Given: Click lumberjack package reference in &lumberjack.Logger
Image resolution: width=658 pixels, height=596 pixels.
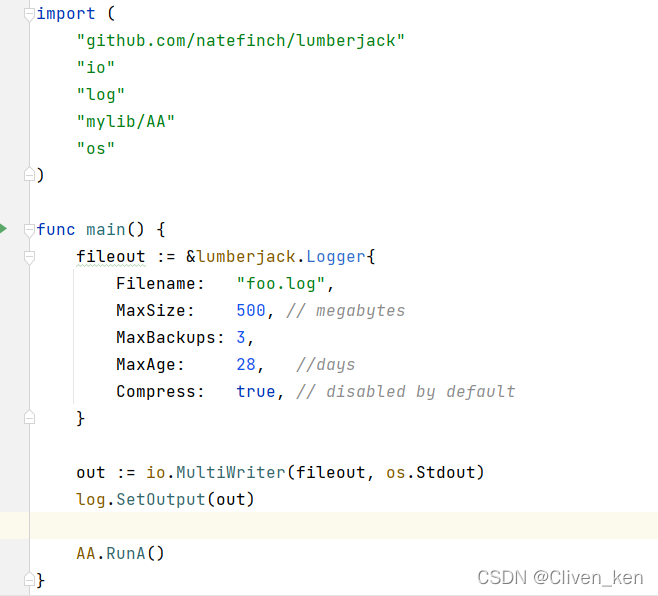Looking at the screenshot, I should [x=246, y=257].
